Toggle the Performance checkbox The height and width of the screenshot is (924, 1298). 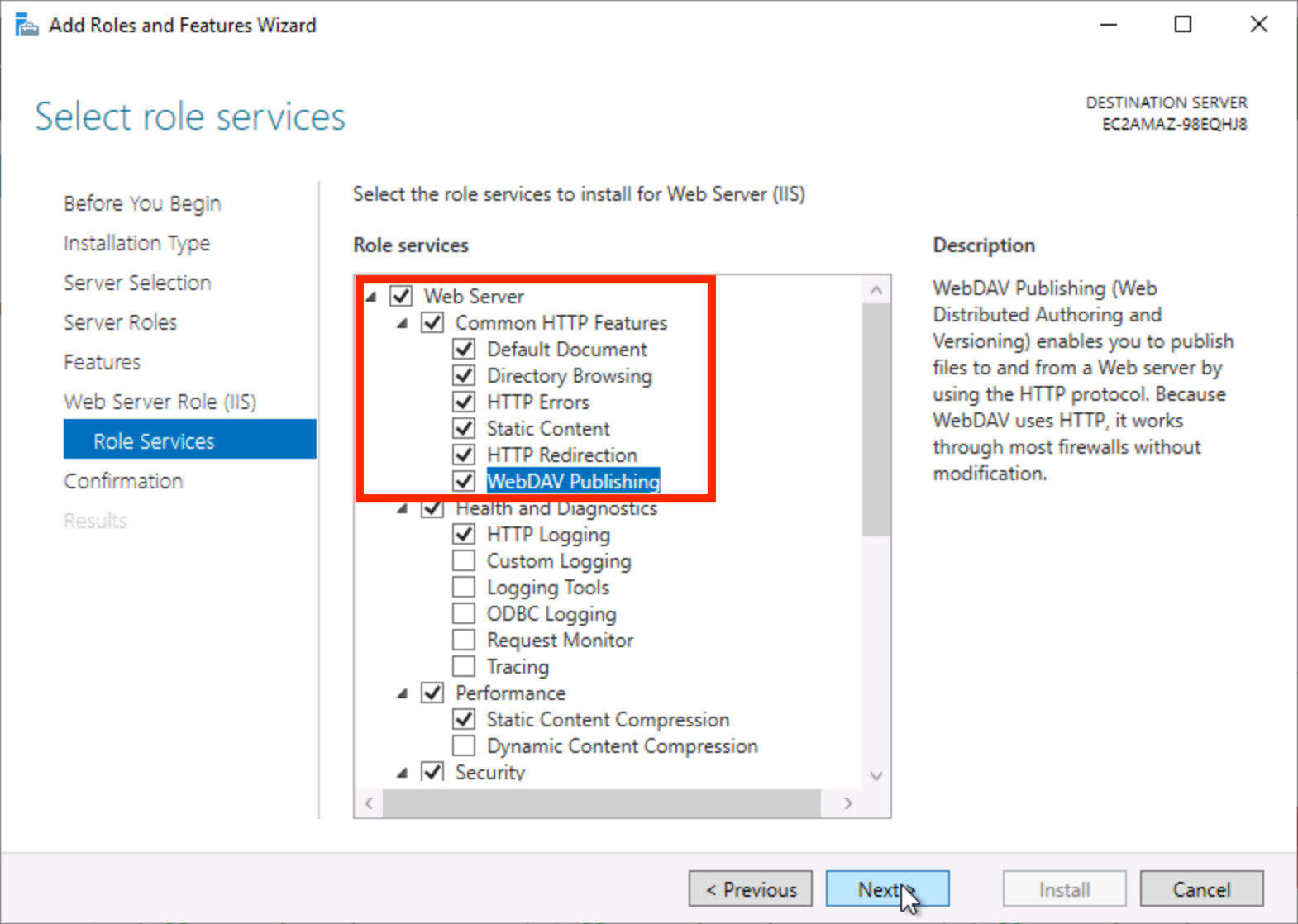coord(432,693)
